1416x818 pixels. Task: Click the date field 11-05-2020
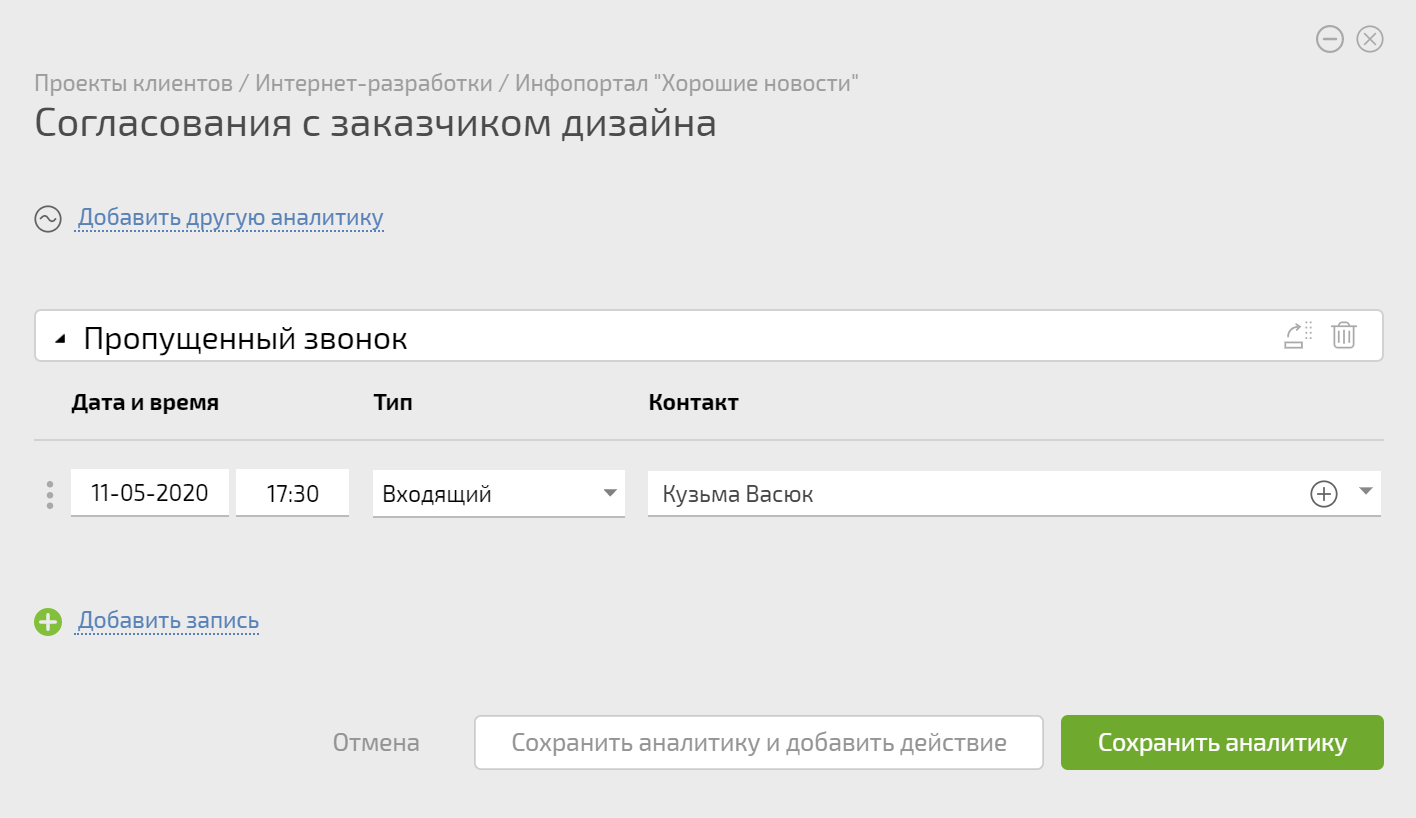pyautogui.click(x=149, y=493)
